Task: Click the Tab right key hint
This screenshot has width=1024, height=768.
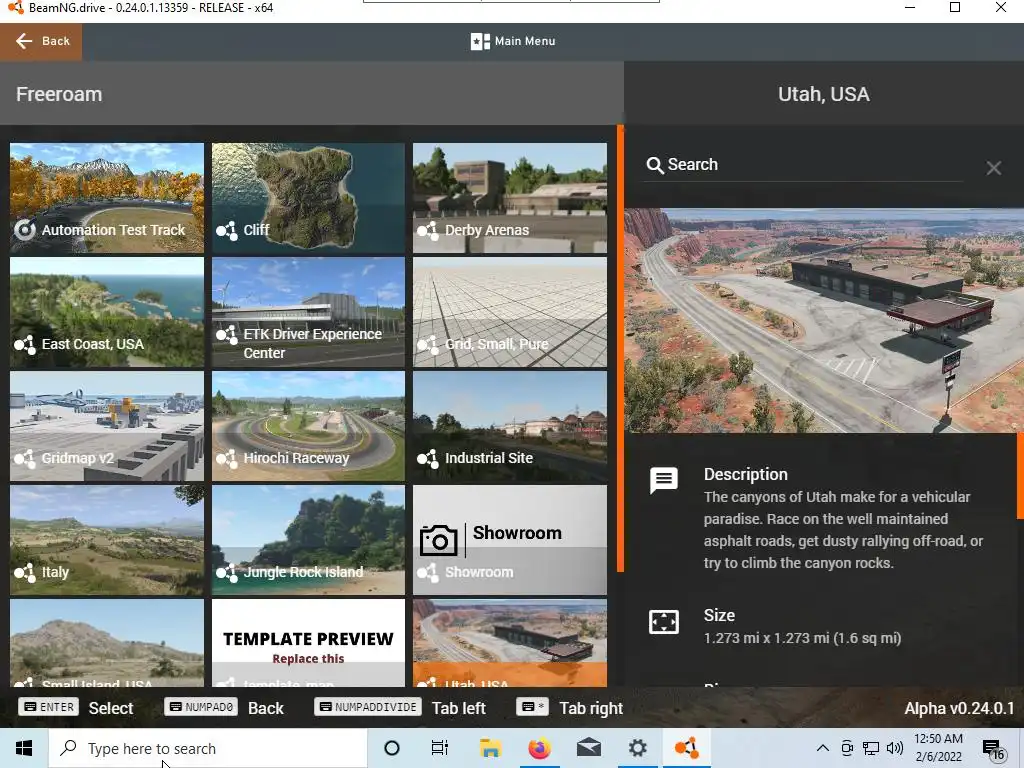Action: (569, 708)
